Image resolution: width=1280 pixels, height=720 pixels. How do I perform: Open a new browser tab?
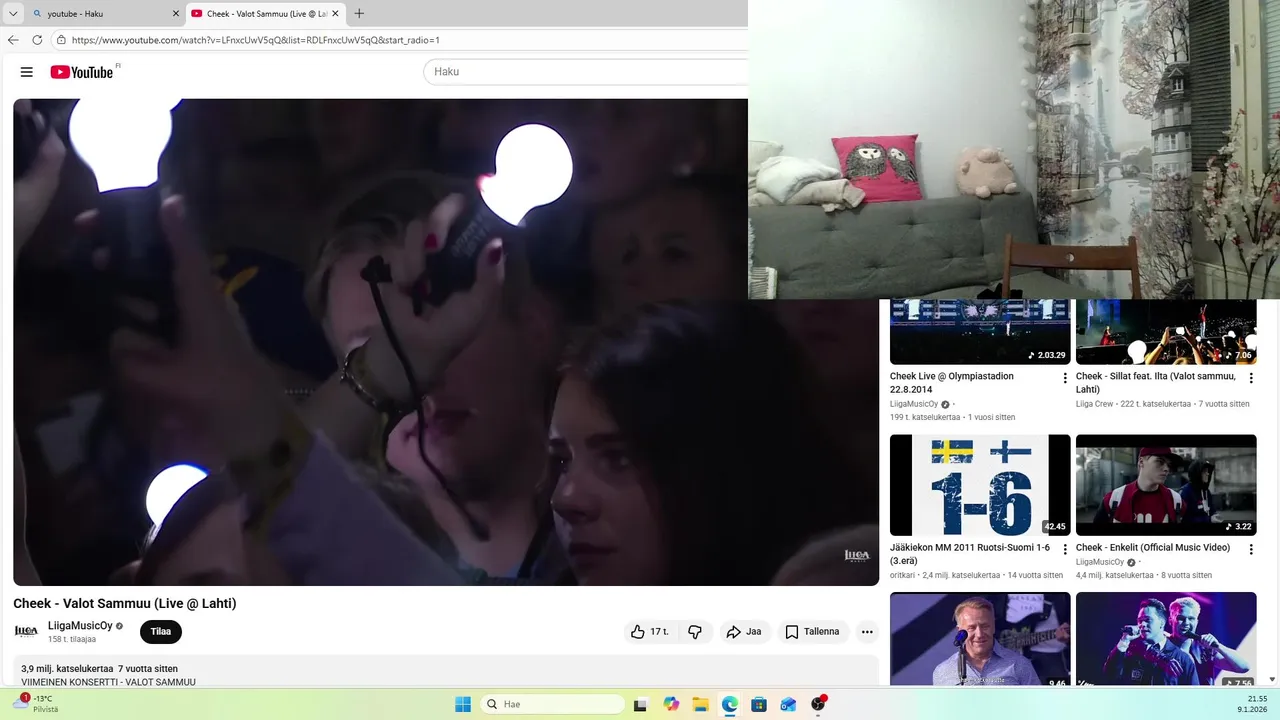tap(359, 14)
